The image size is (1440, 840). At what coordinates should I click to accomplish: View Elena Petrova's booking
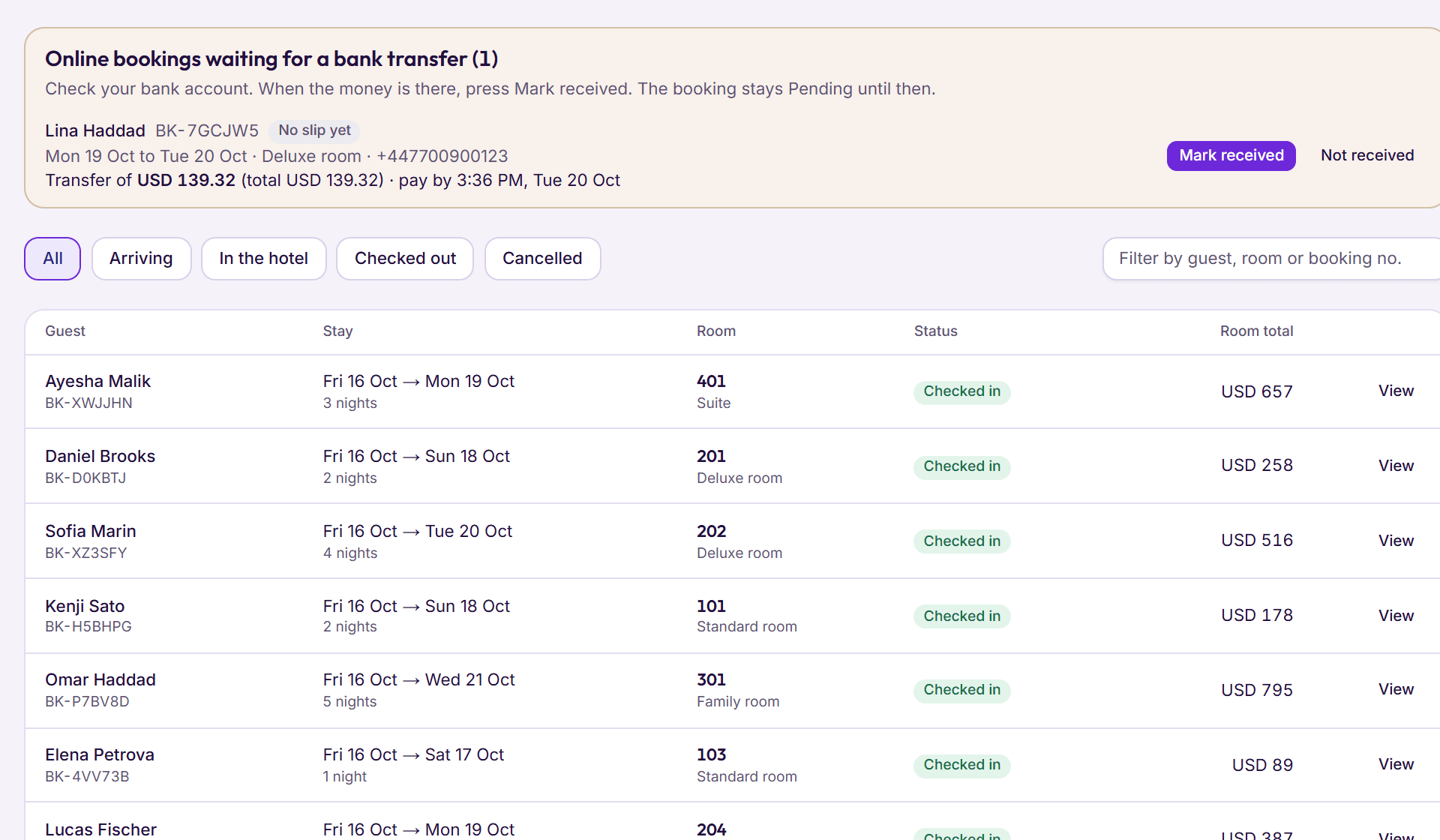1396,764
